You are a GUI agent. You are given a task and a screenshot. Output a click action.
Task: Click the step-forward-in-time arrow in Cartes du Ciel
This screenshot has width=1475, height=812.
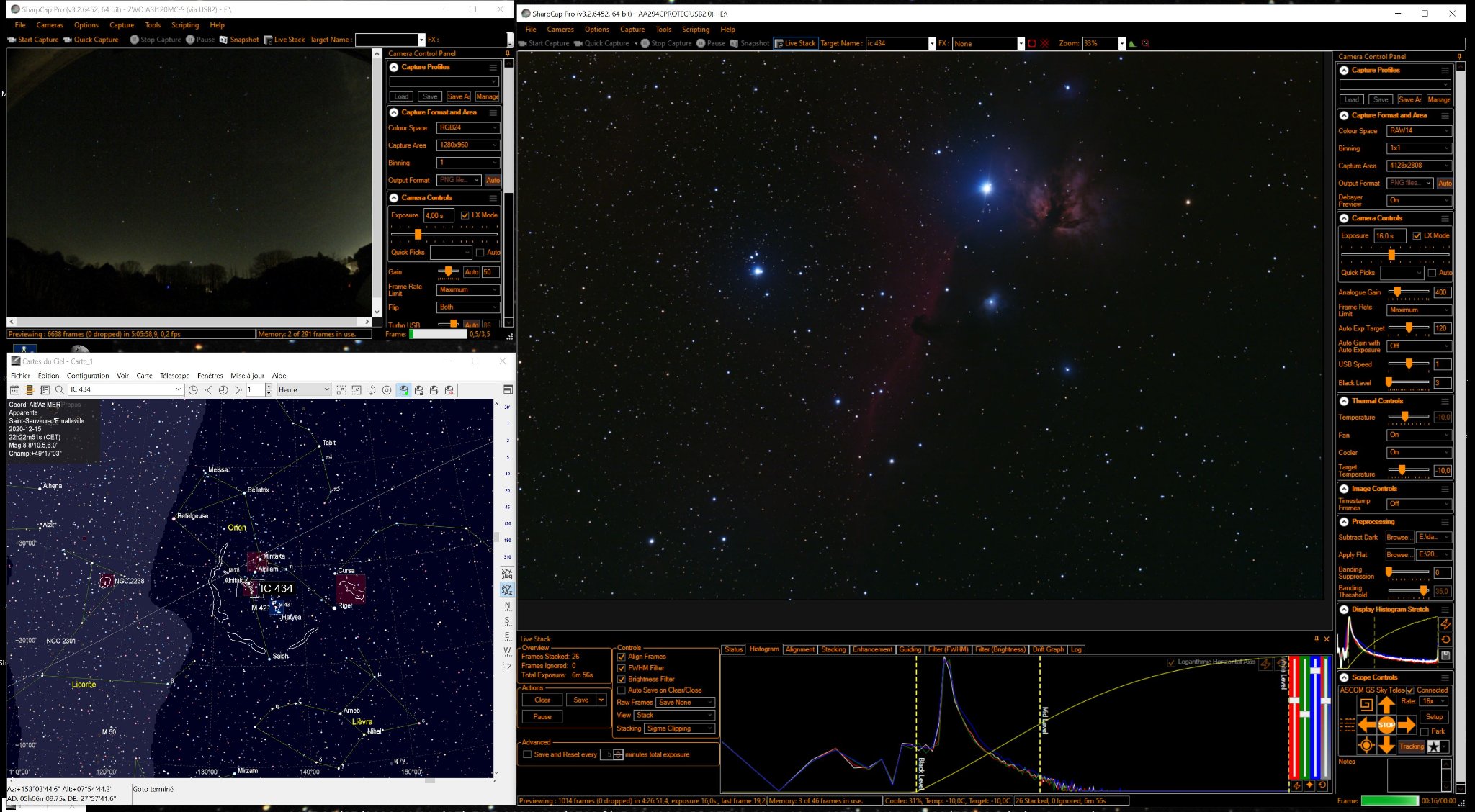pos(238,389)
